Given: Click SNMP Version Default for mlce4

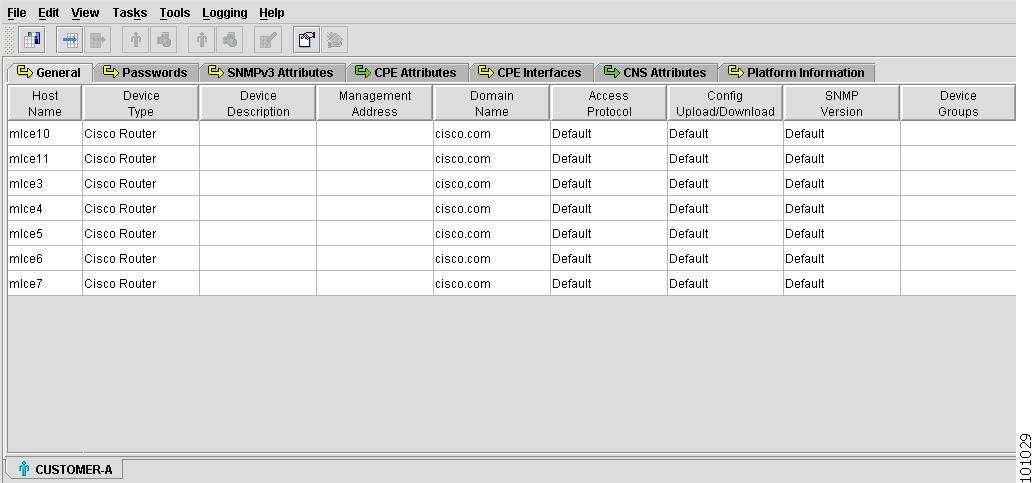Looking at the screenshot, I should click(841, 209).
